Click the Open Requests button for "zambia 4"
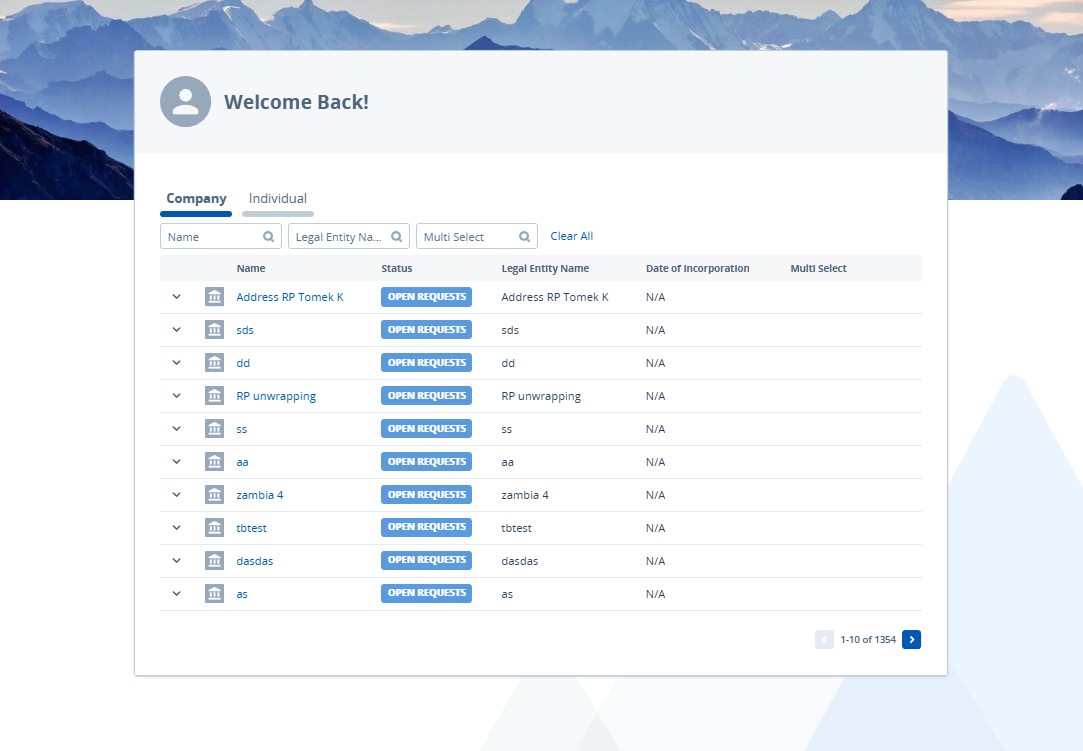This screenshot has height=751, width=1083. point(426,494)
